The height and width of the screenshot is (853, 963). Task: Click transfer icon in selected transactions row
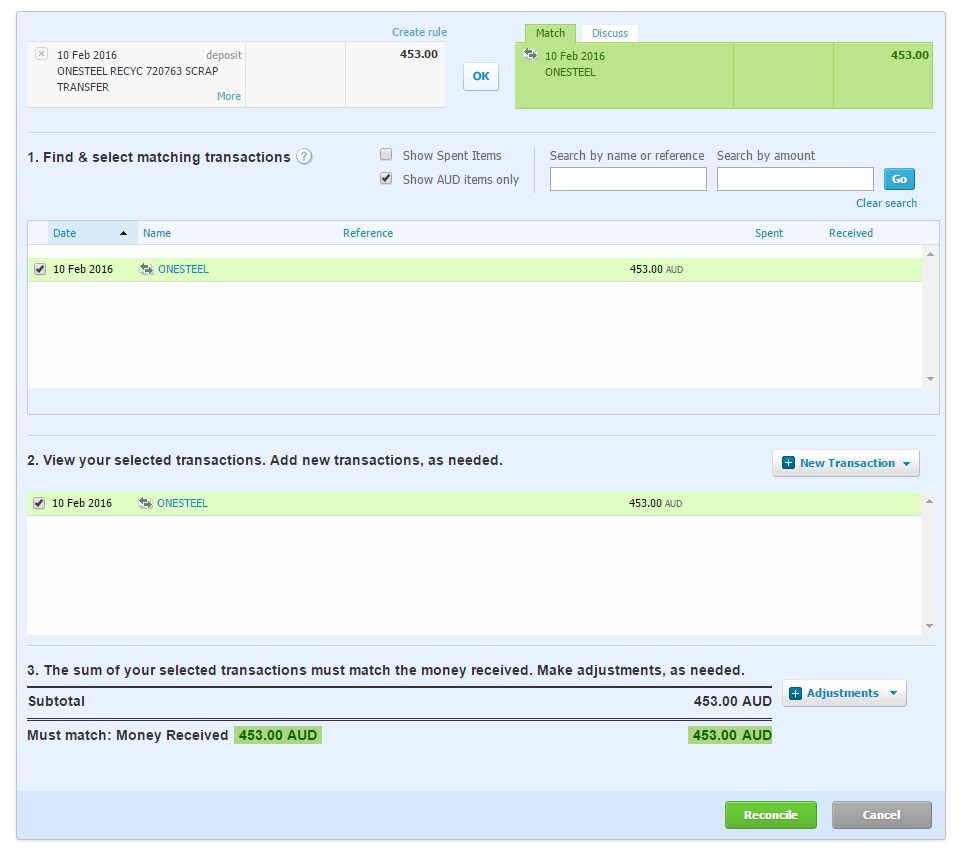coord(146,503)
